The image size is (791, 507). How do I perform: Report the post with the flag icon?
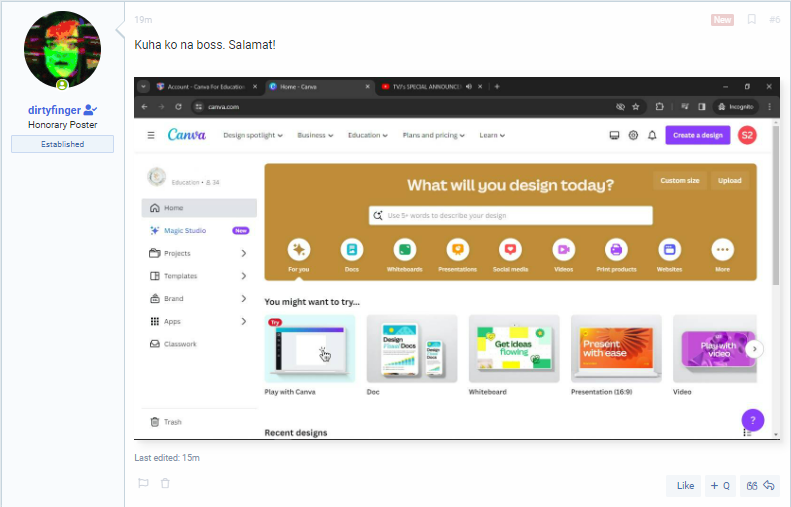click(x=143, y=483)
